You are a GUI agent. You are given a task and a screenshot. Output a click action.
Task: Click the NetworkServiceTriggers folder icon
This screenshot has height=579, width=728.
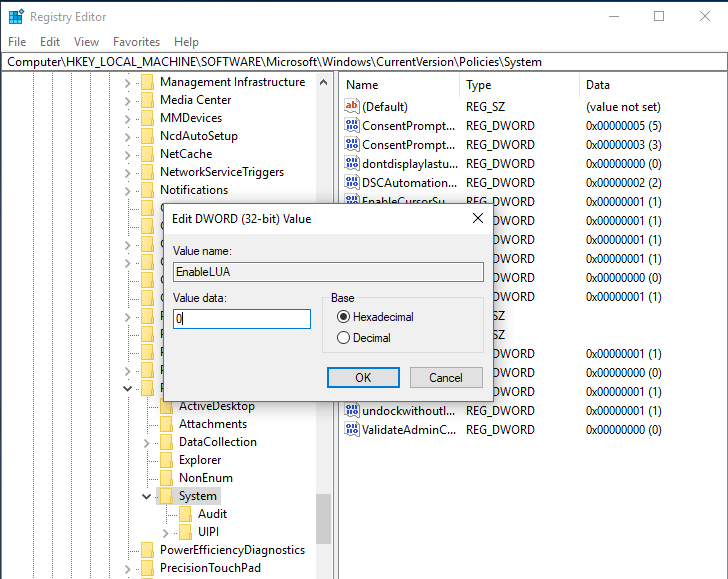148,172
